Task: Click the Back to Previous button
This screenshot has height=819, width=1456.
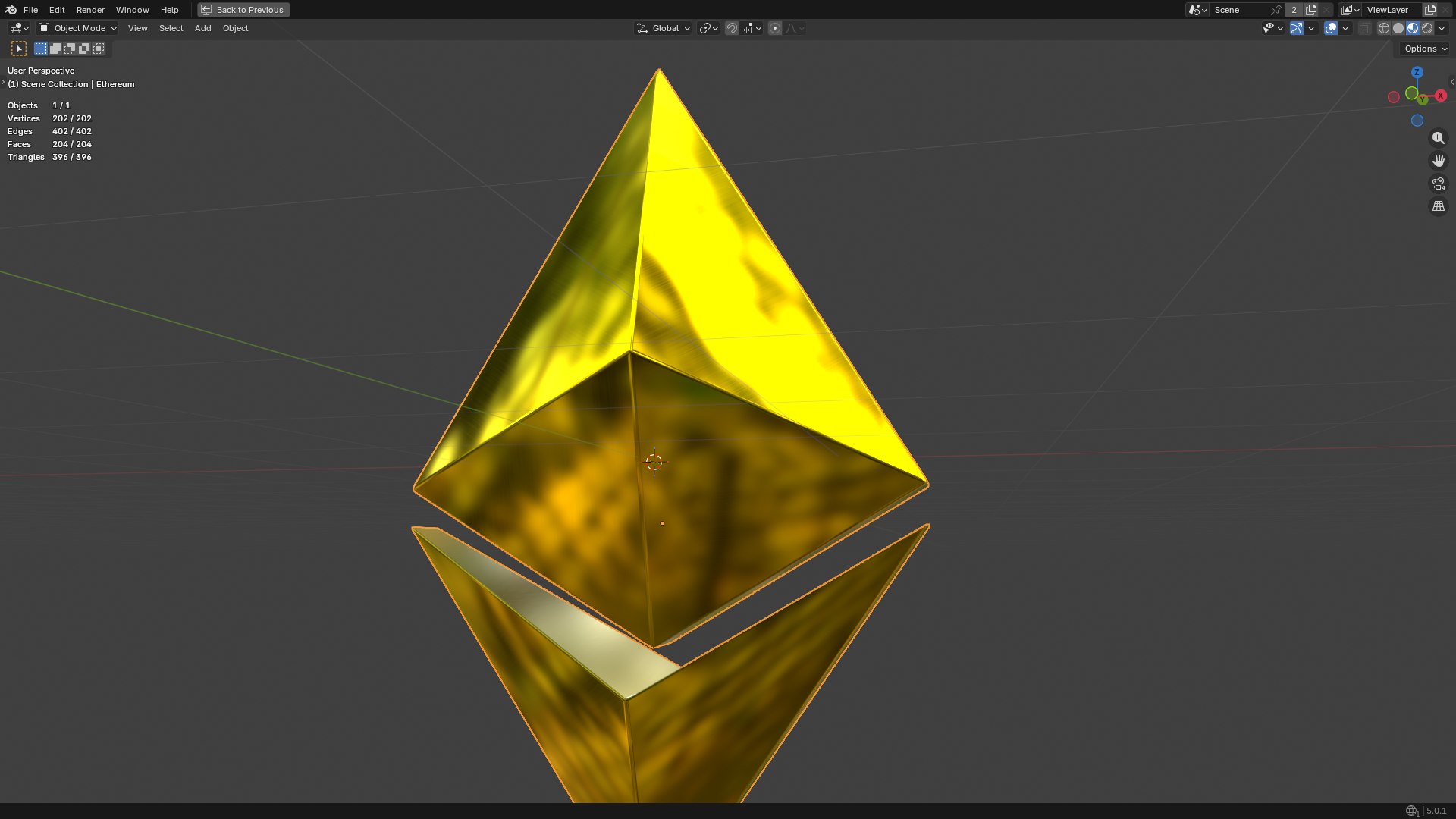Action: click(243, 10)
